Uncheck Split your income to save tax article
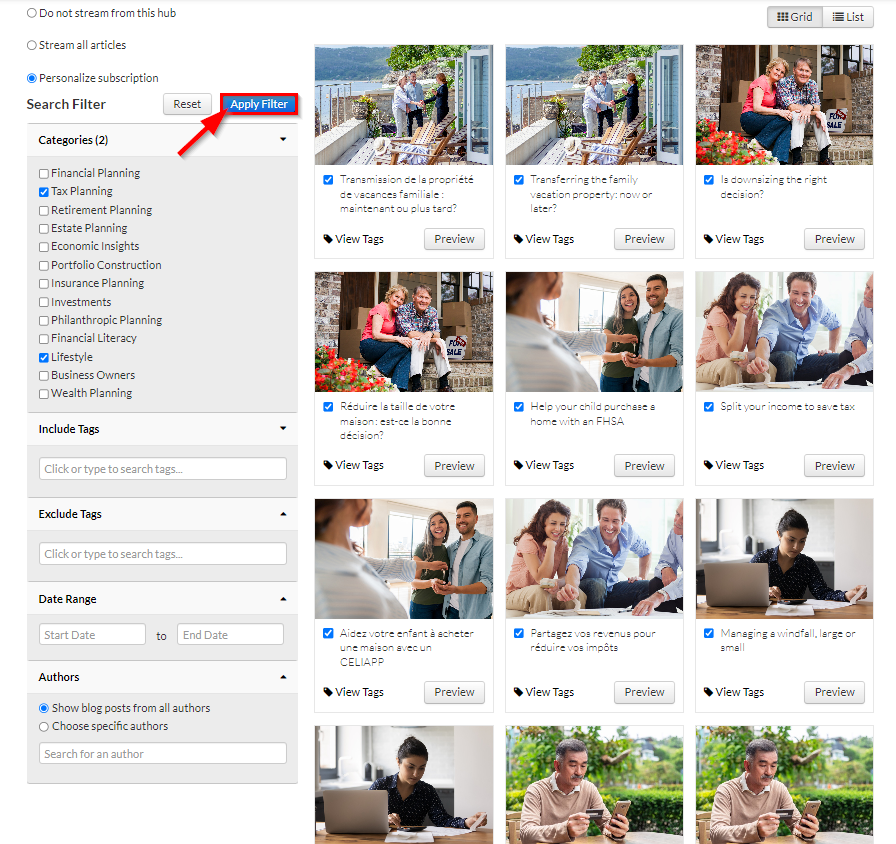Screen dimensions: 896x844 pyautogui.click(x=709, y=406)
